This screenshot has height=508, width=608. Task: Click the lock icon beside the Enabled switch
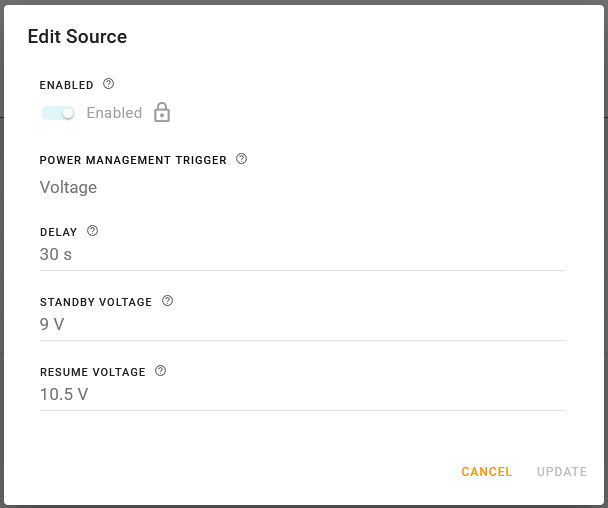tap(162, 113)
